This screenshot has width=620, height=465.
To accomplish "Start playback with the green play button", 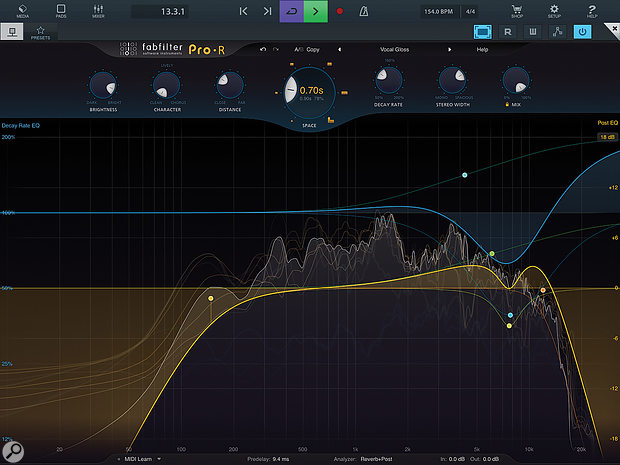I will point(316,11).
